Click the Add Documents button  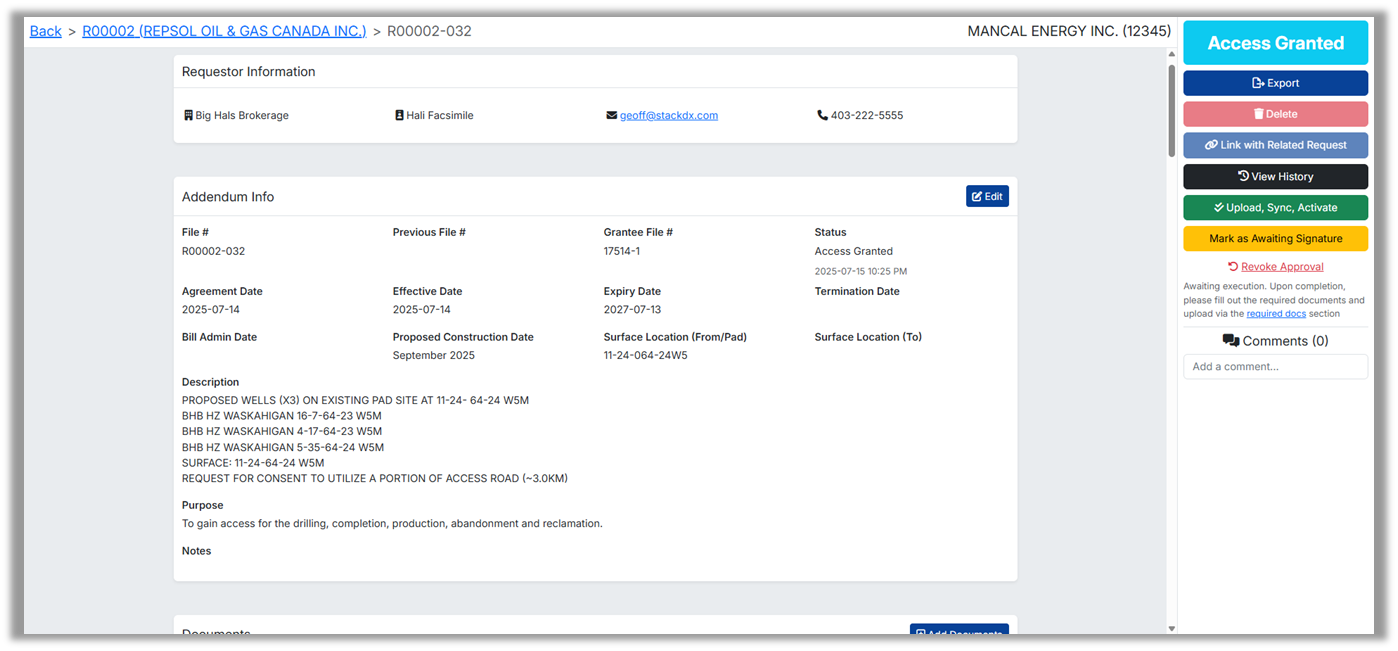click(x=958, y=629)
